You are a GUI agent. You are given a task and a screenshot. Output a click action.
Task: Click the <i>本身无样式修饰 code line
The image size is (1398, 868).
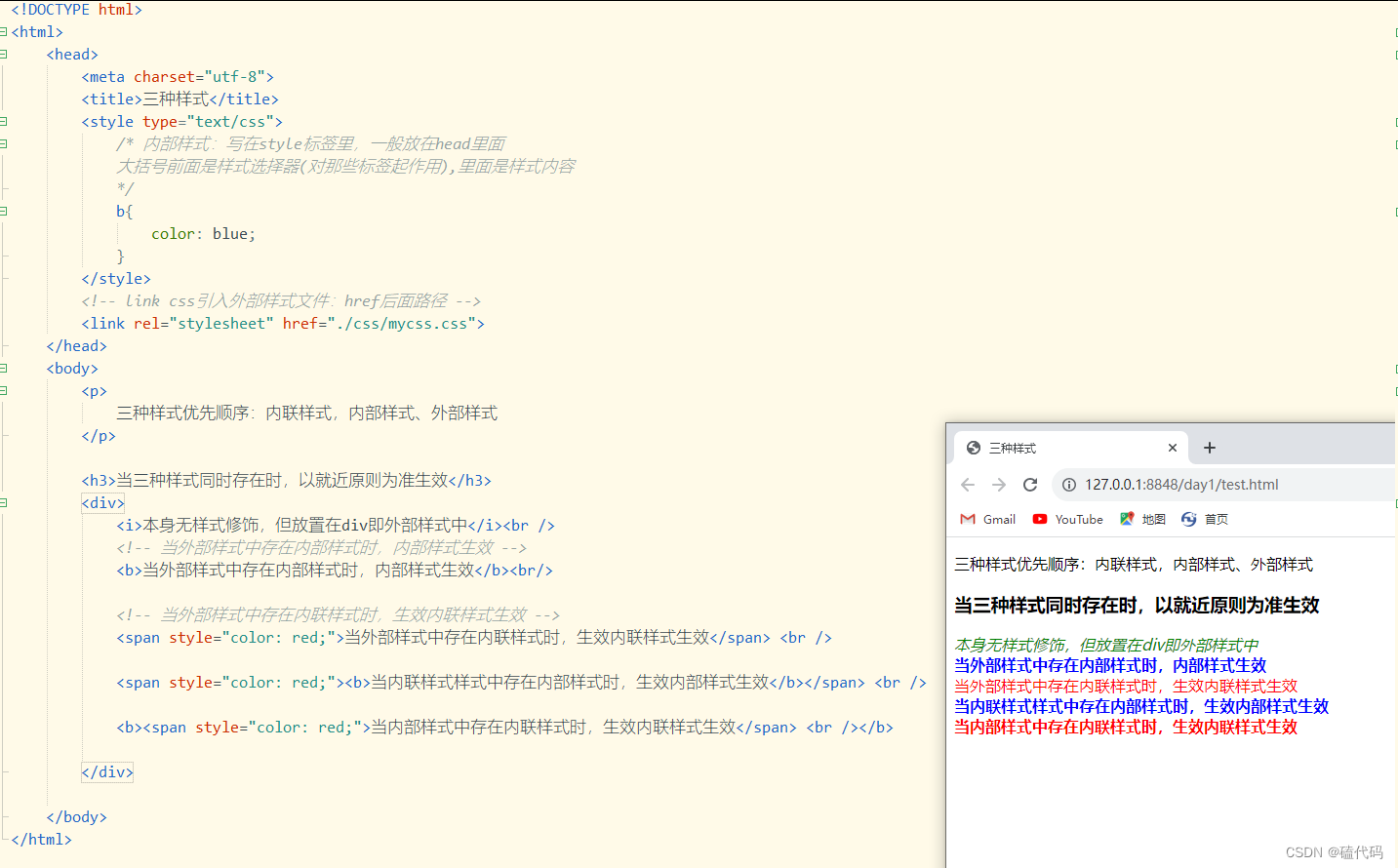point(336,526)
